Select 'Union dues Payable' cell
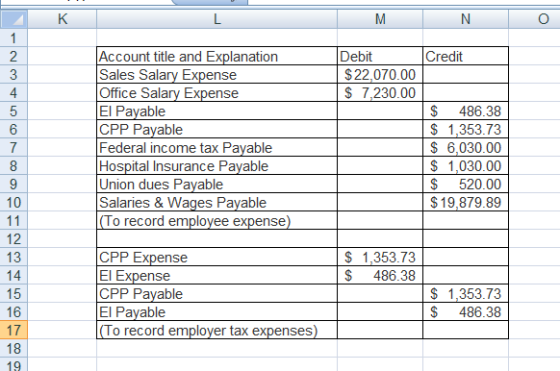This screenshot has height=371, width=560. pyautogui.click(x=217, y=184)
